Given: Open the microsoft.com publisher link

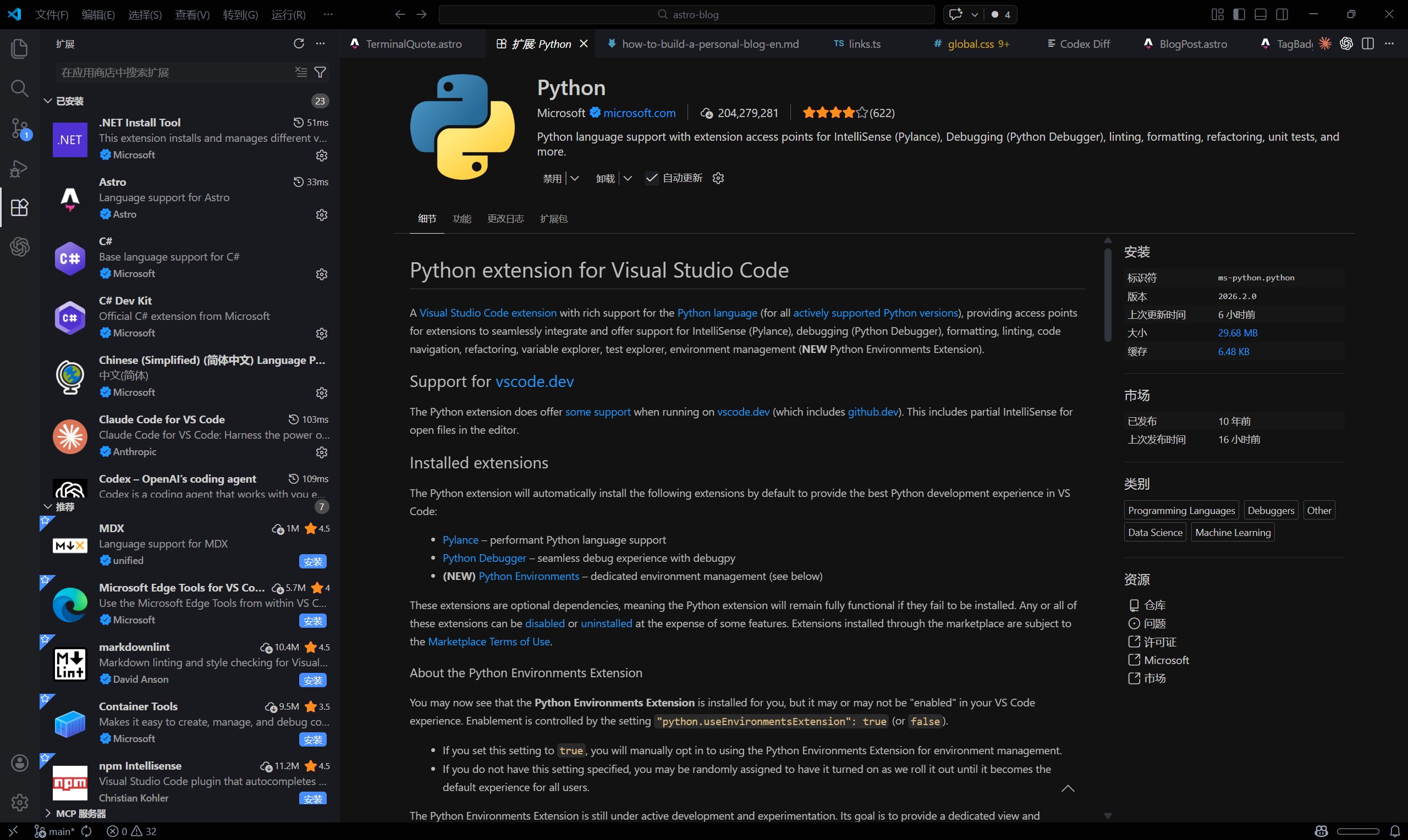Looking at the screenshot, I should 640,113.
